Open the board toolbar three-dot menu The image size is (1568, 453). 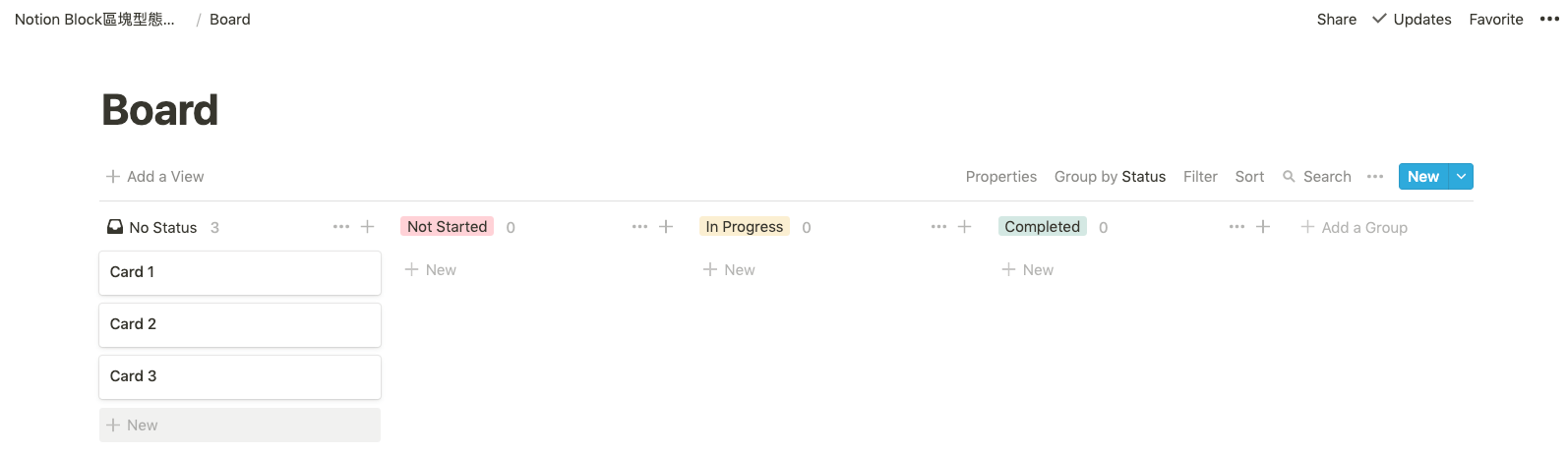point(1375,177)
